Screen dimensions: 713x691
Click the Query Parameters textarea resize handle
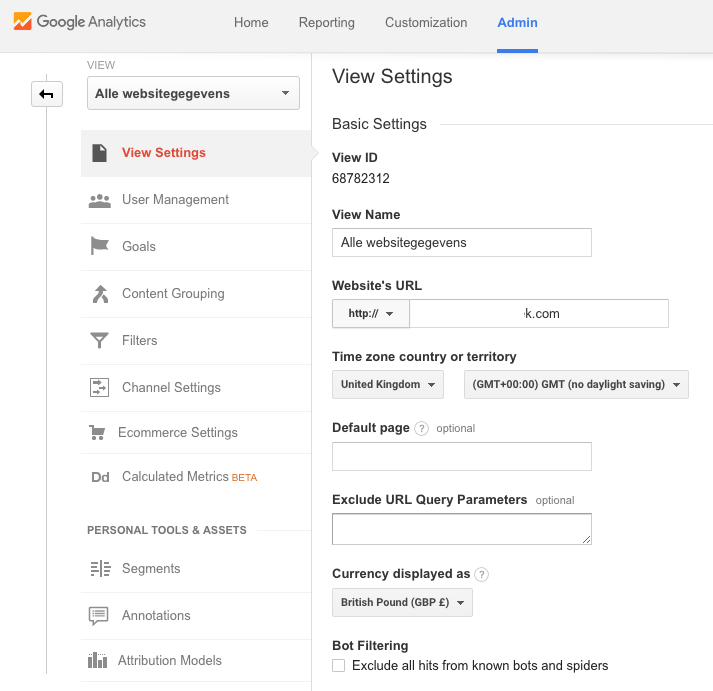tap(586, 539)
